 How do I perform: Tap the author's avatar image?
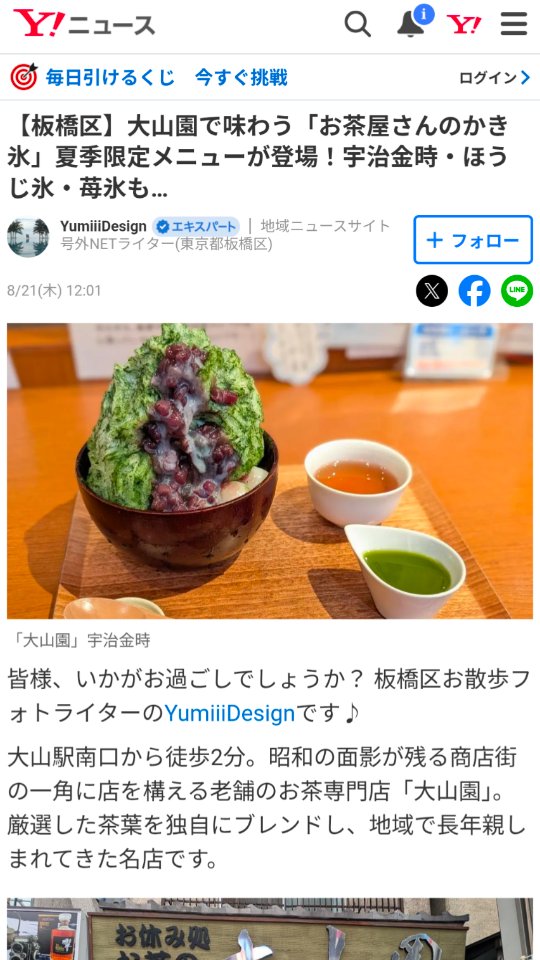(28, 238)
